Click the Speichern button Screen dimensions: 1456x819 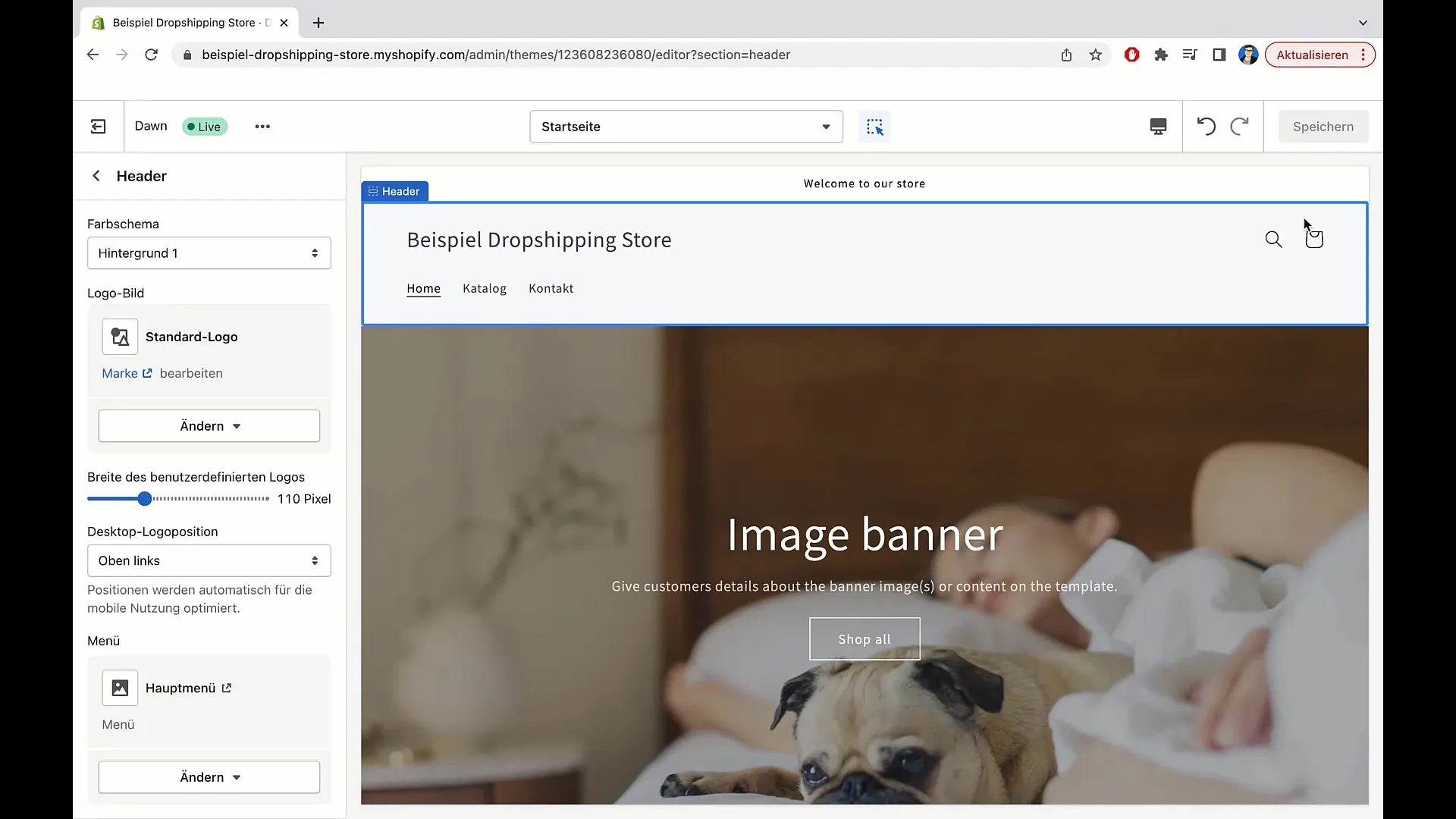click(1323, 126)
